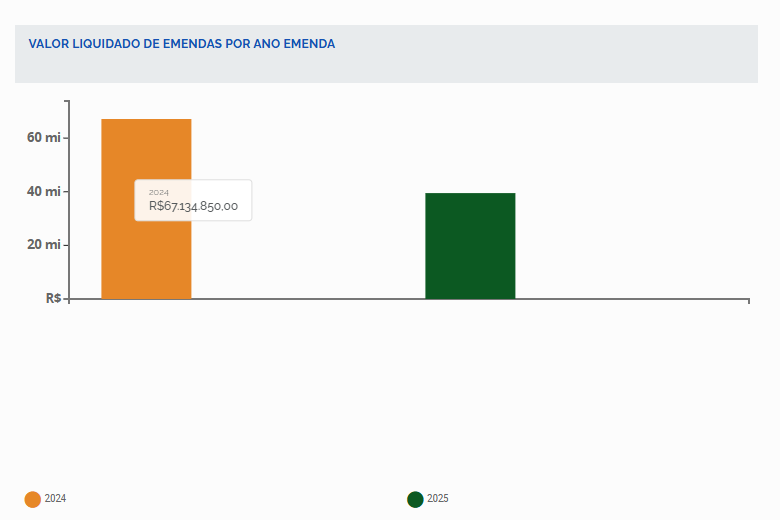Click the '60 mi' y-axis label

click(x=44, y=137)
